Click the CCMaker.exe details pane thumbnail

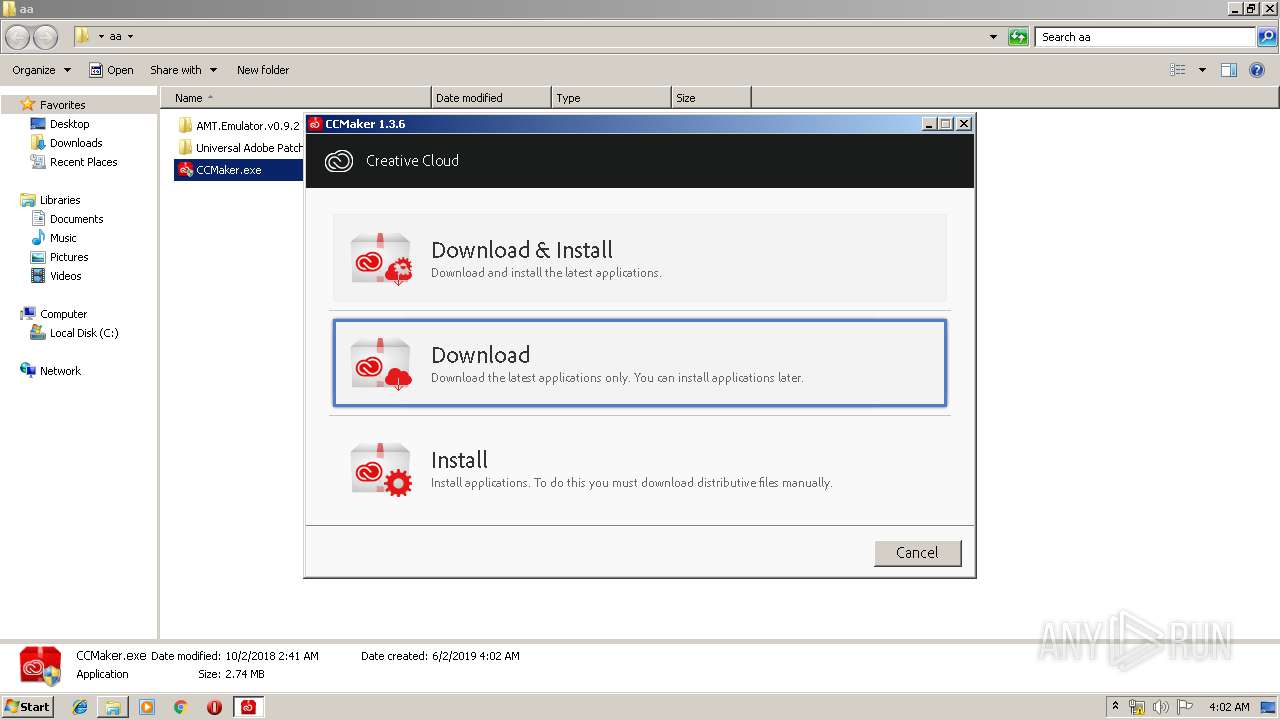(x=41, y=666)
